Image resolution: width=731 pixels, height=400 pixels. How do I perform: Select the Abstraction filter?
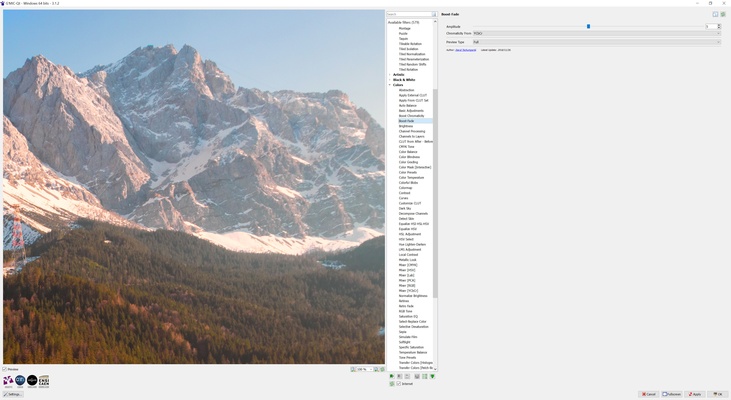[406, 90]
